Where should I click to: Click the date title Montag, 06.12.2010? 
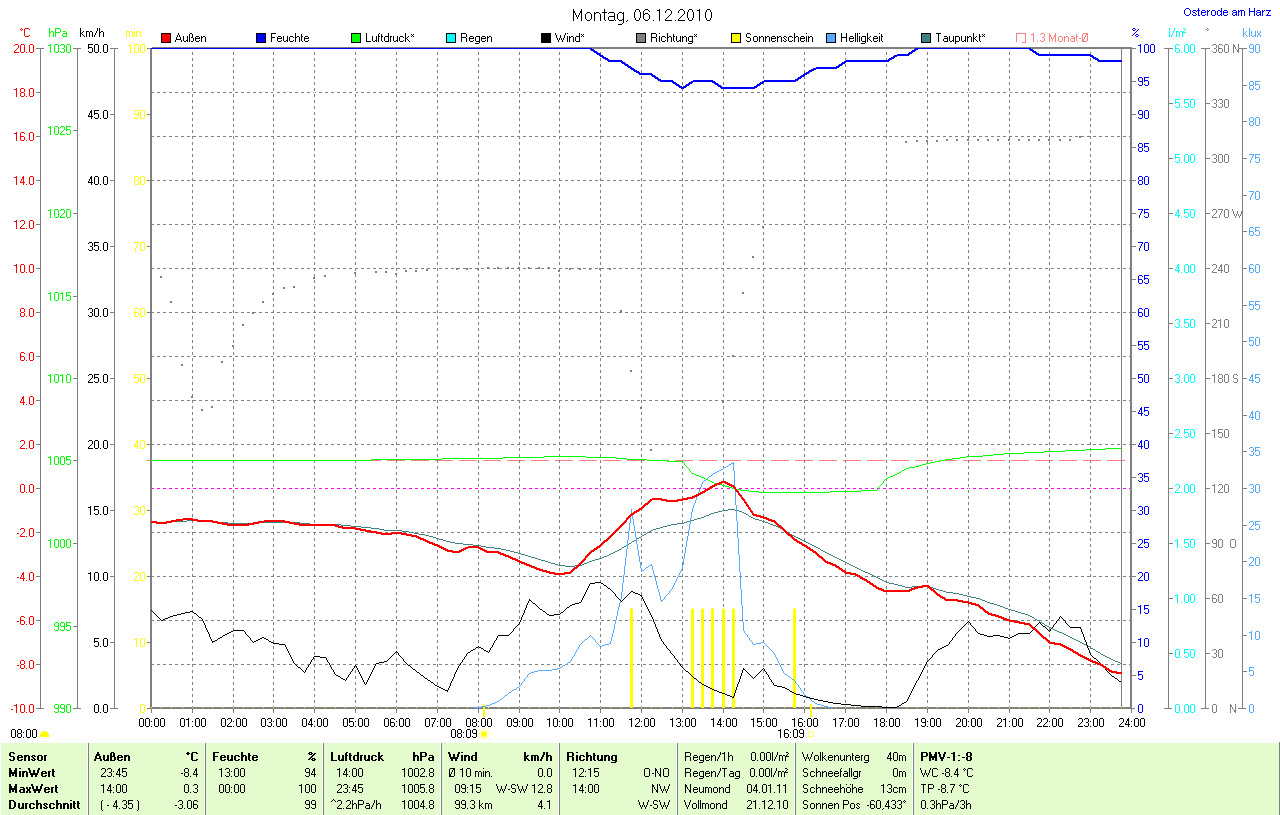pyautogui.click(x=642, y=15)
